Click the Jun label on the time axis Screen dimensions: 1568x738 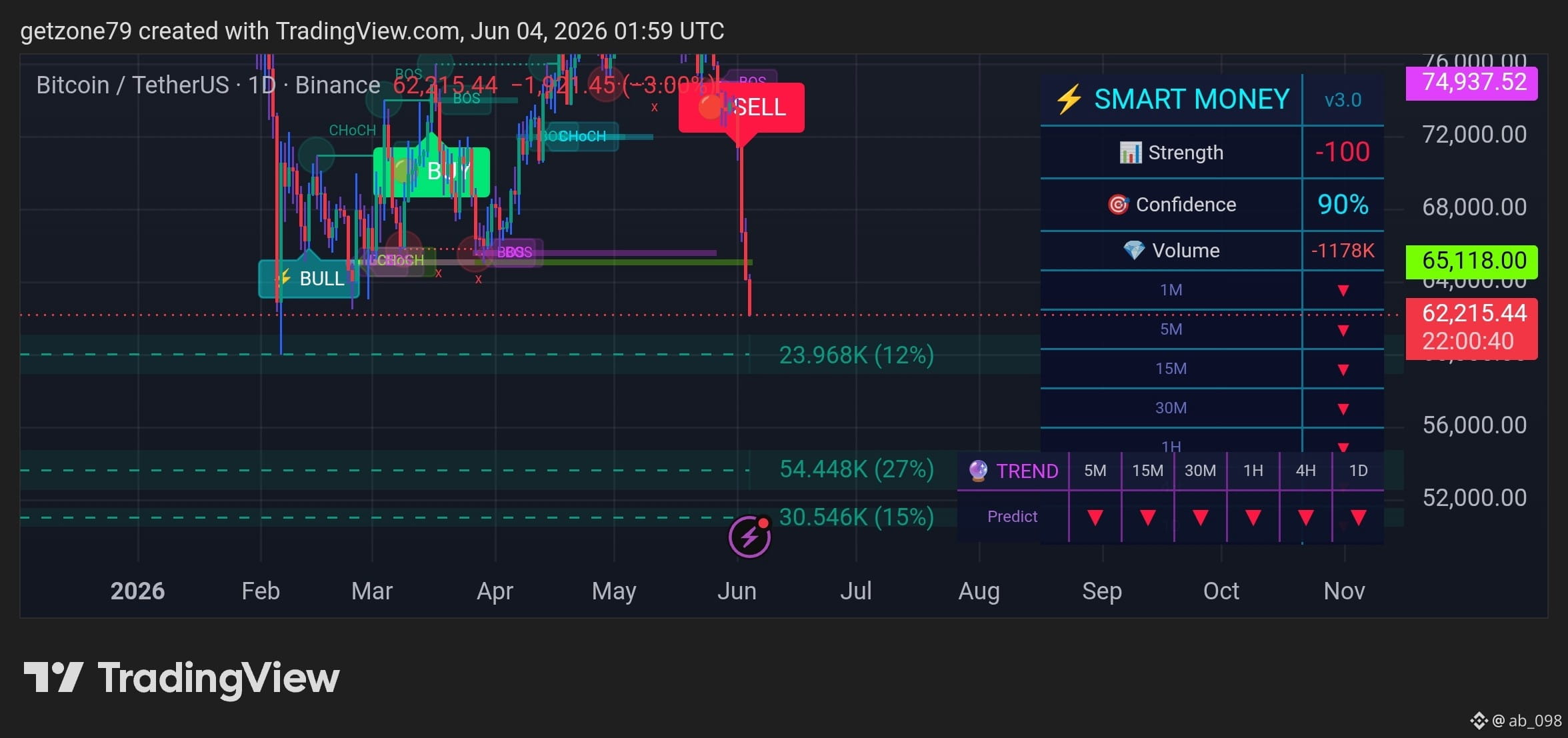[x=737, y=591]
